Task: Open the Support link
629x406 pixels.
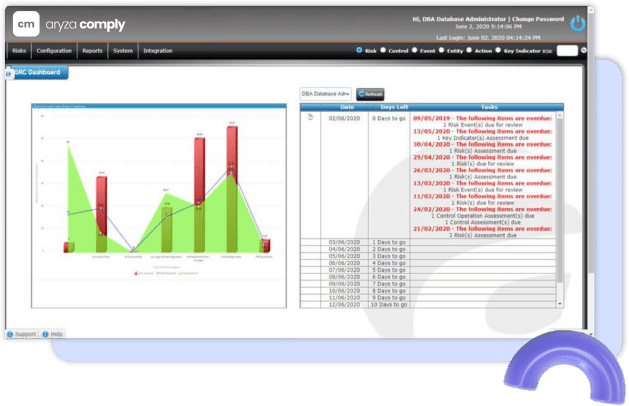Action: (25, 334)
